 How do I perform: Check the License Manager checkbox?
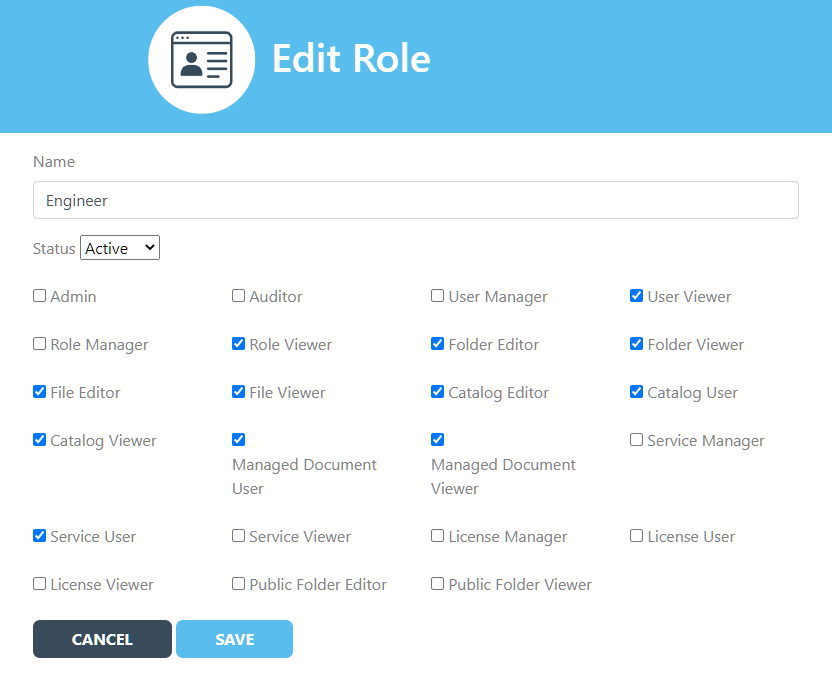437,535
